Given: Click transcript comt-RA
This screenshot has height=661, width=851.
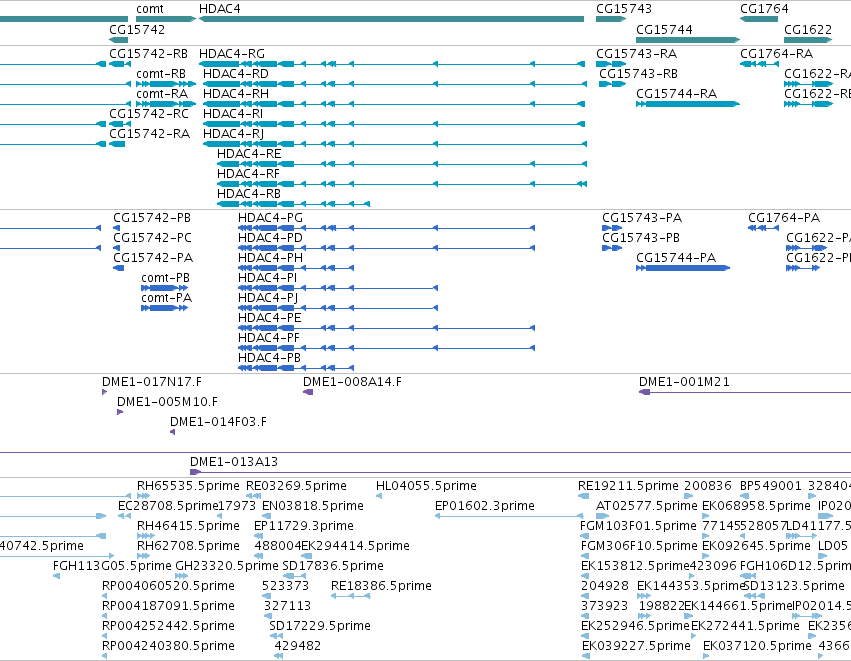Looking at the screenshot, I should [x=162, y=94].
